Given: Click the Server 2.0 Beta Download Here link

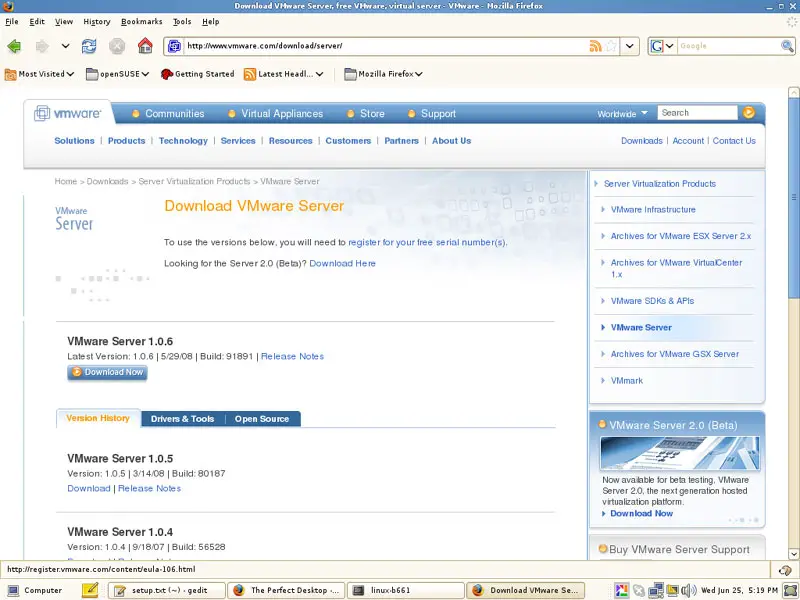Looking at the screenshot, I should tap(342, 264).
